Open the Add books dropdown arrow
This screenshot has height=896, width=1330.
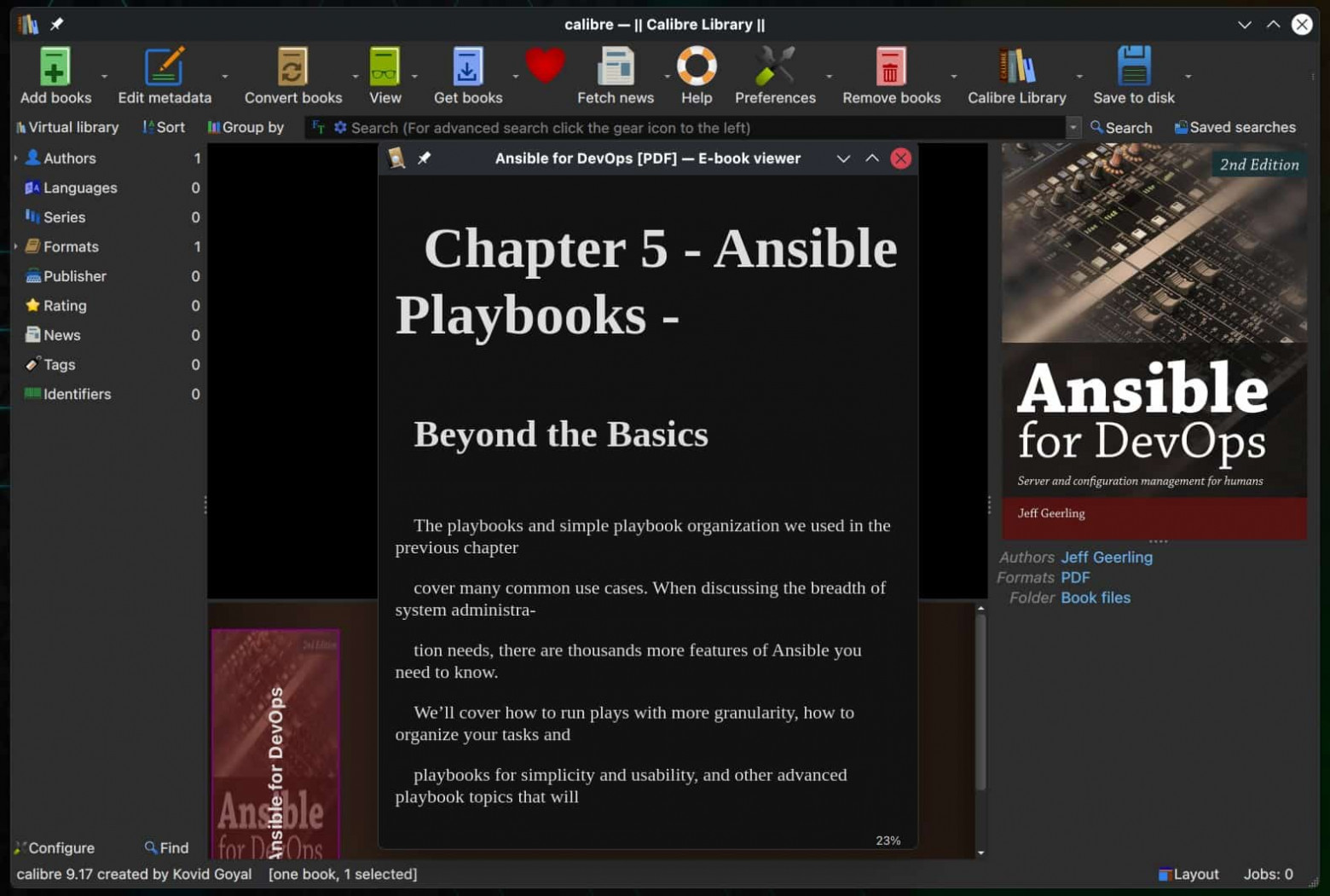(105, 76)
